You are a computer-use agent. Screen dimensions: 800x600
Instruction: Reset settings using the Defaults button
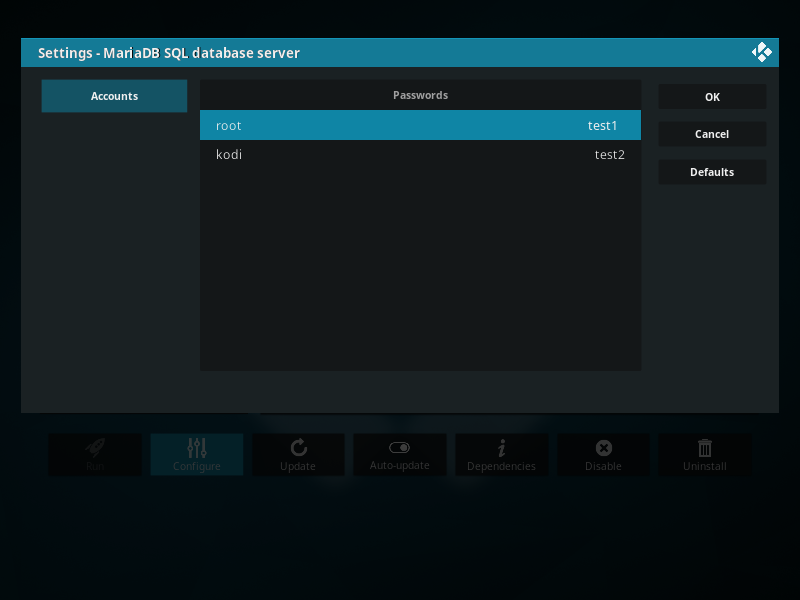712,172
